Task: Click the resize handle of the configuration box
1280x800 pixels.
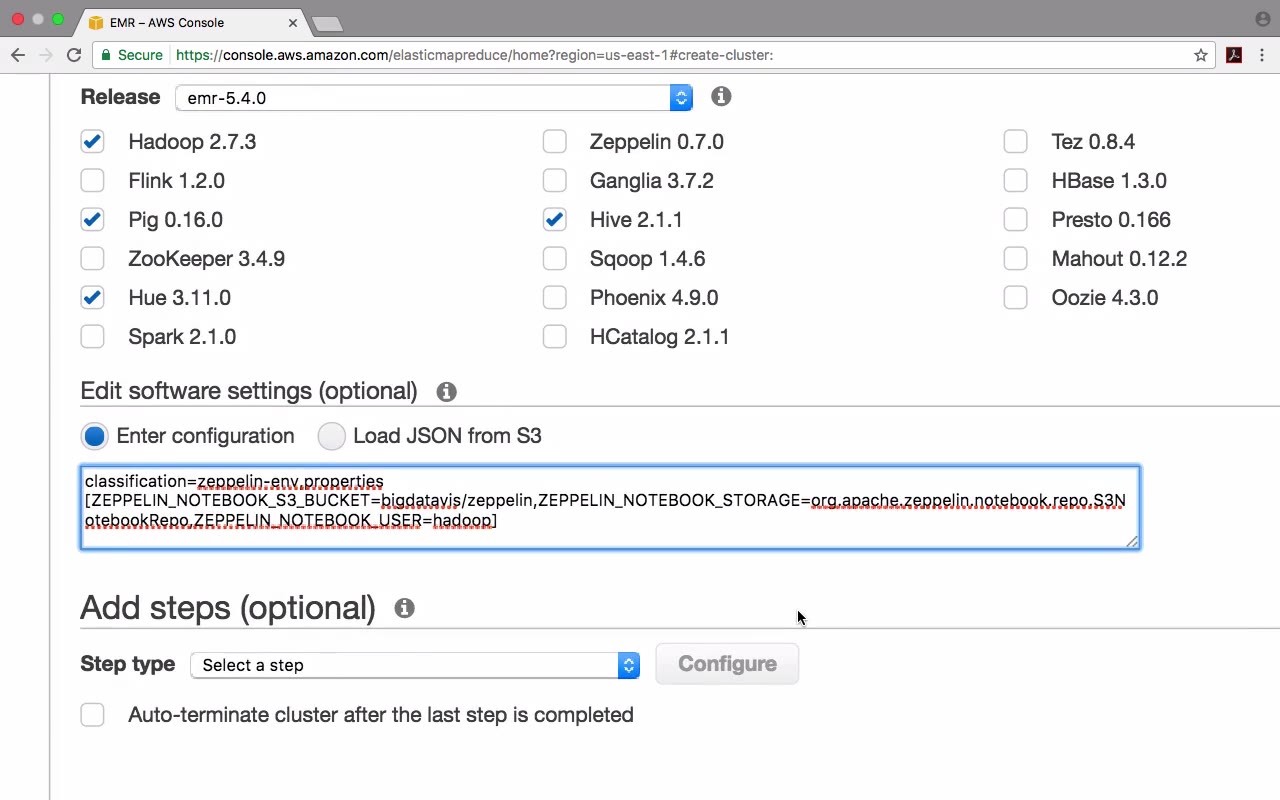Action: [1131, 541]
